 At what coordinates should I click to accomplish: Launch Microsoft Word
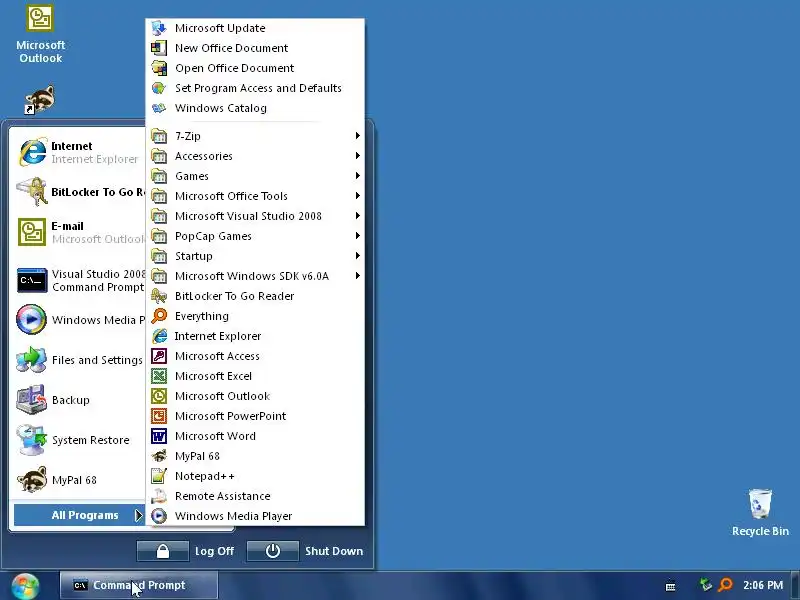tap(255, 436)
